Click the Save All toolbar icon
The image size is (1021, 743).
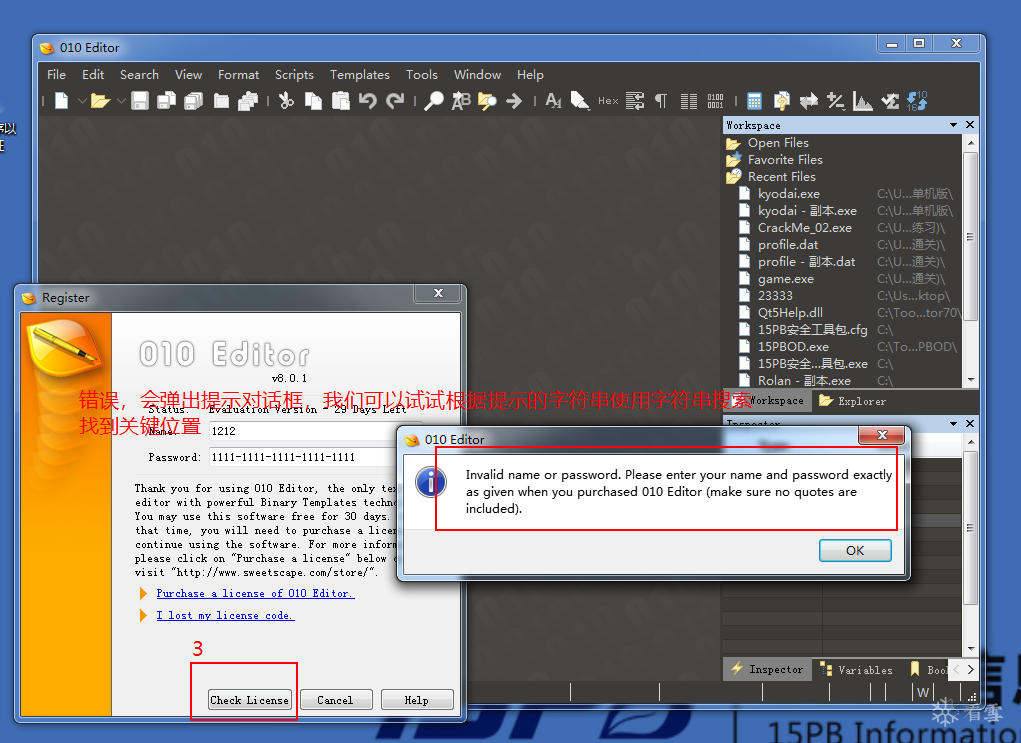pos(193,101)
